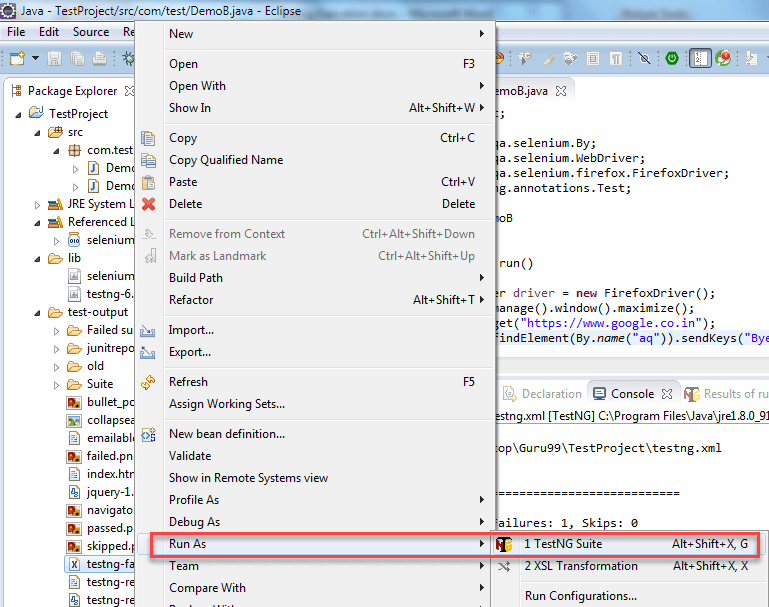Viewport: 769px width, 607px height.
Task: Click the Import icon in context menu
Action: click(149, 330)
